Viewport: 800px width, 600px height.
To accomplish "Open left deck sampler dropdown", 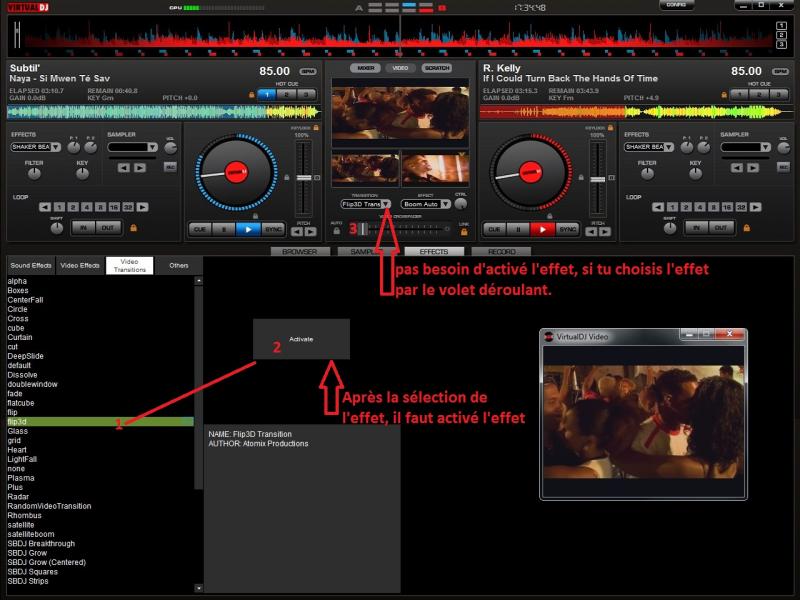I will pyautogui.click(x=153, y=147).
